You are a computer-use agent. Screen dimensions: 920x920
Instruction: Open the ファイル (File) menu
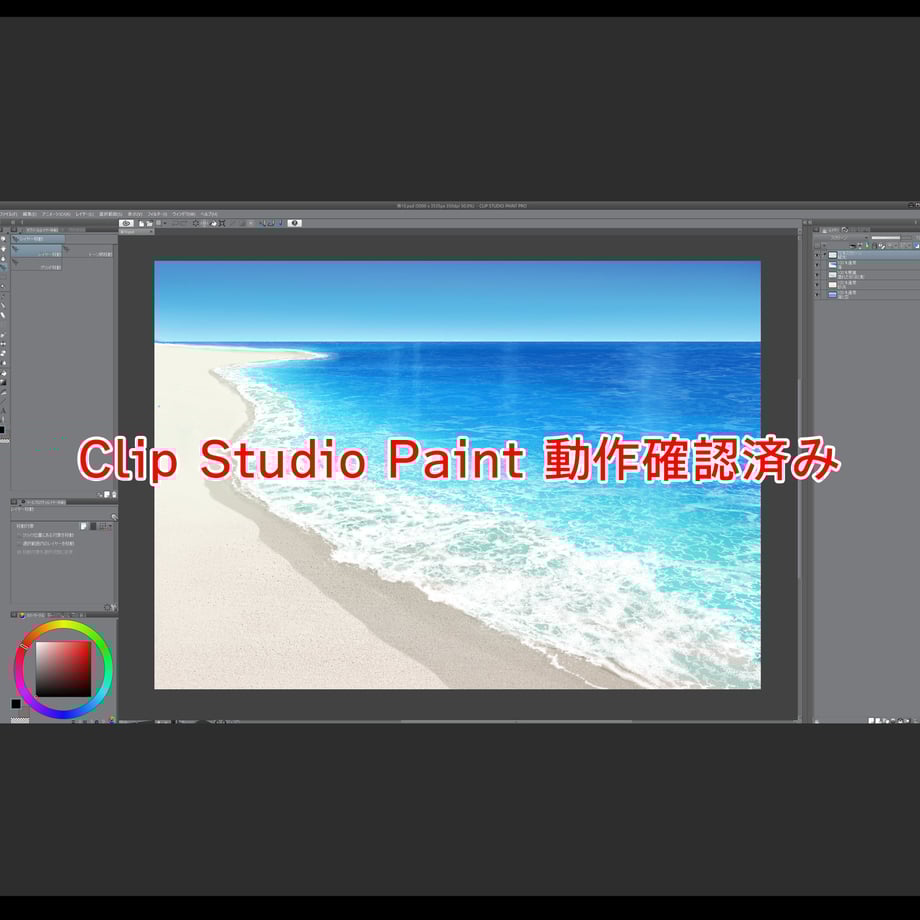click(8, 214)
